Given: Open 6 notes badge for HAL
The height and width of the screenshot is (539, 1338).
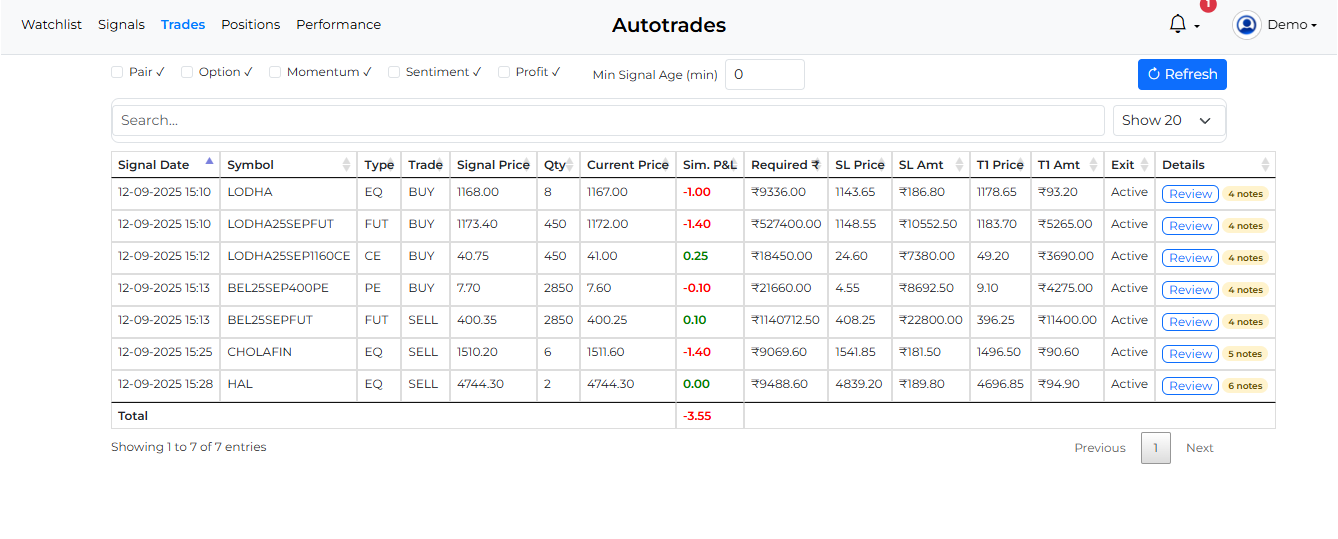Looking at the screenshot, I should click(x=1245, y=386).
